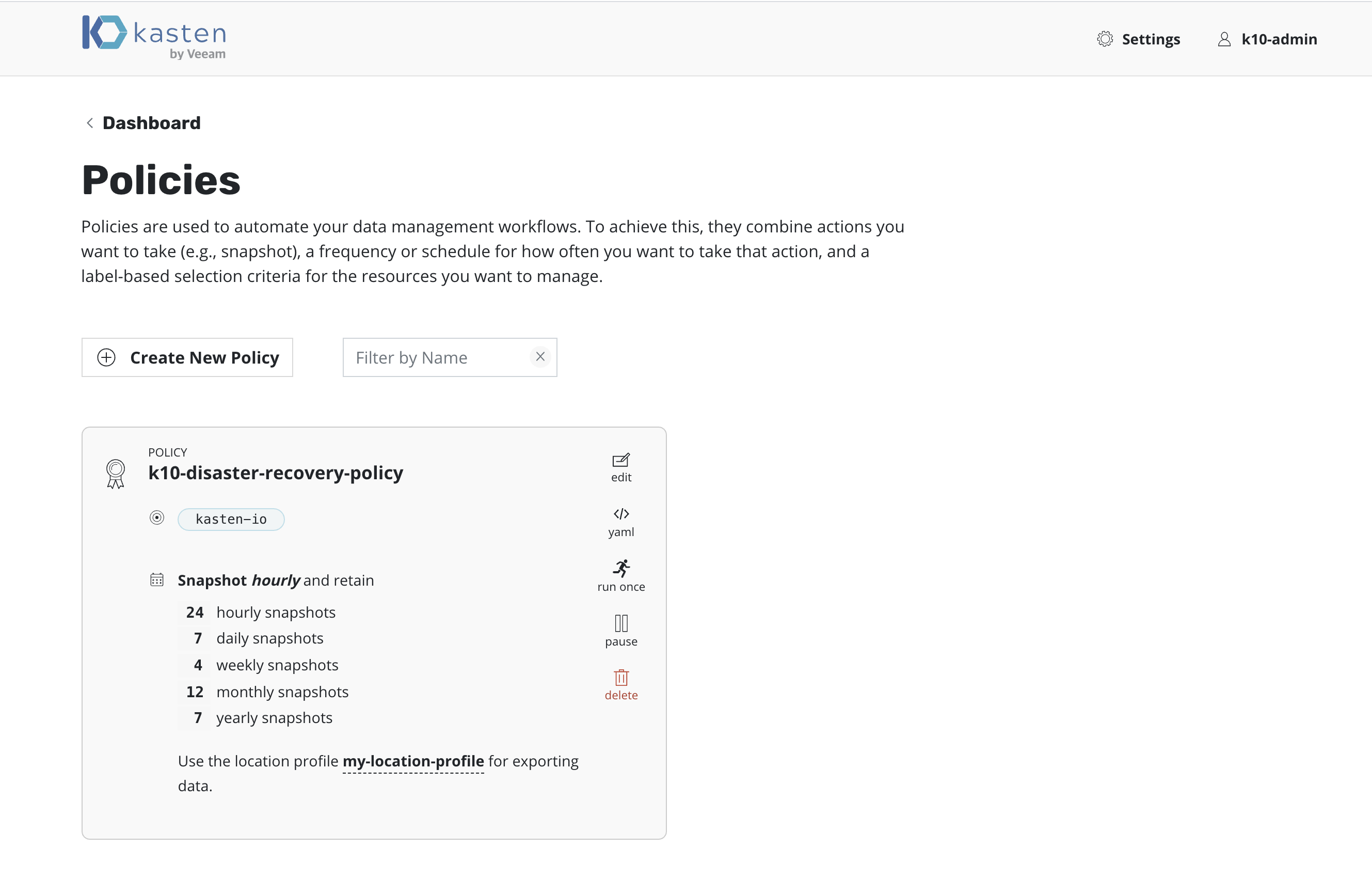
Task: Click the Create New Policy button
Action: coord(187,357)
